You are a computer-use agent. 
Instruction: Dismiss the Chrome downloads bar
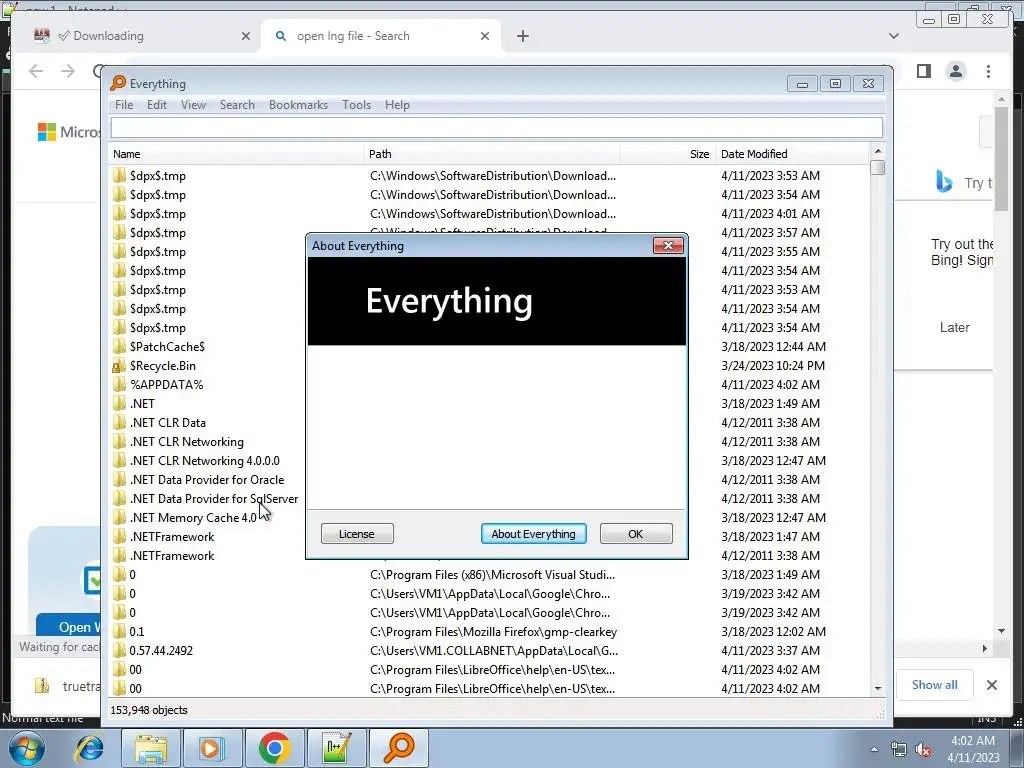click(x=991, y=684)
